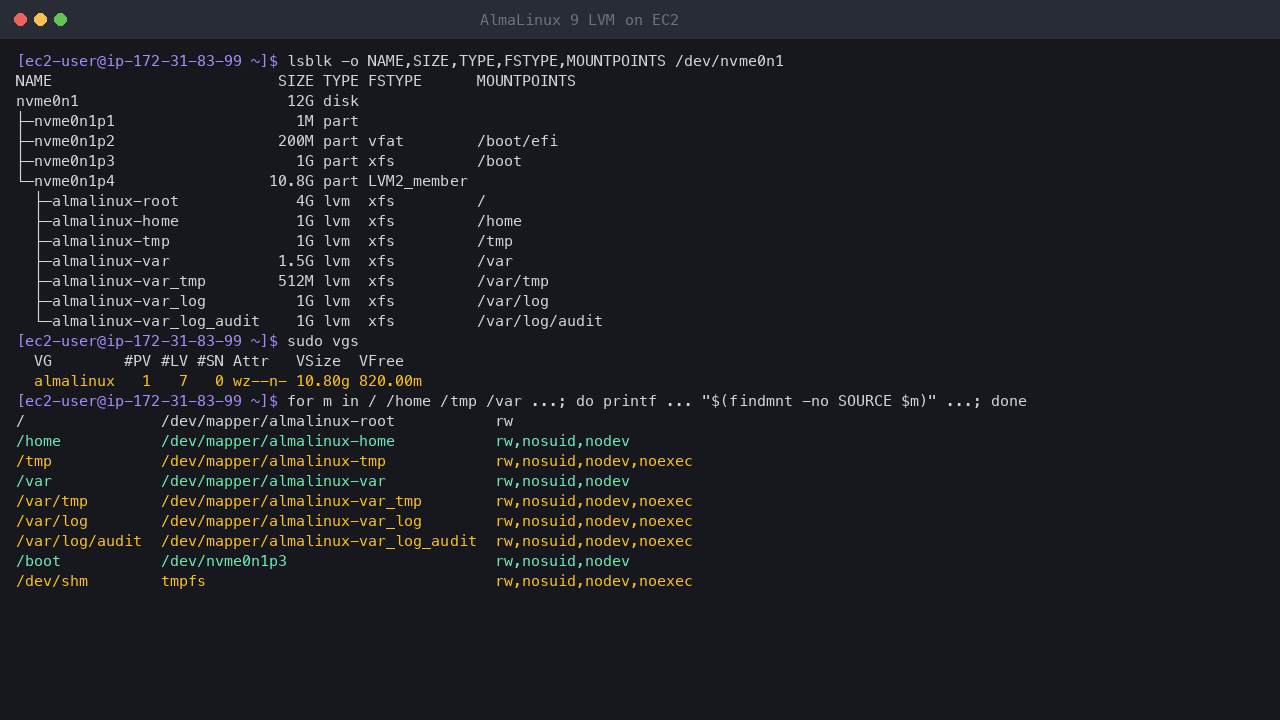Close the terminal window with the red button
Image resolution: width=1280 pixels, height=720 pixels.
[21, 20]
